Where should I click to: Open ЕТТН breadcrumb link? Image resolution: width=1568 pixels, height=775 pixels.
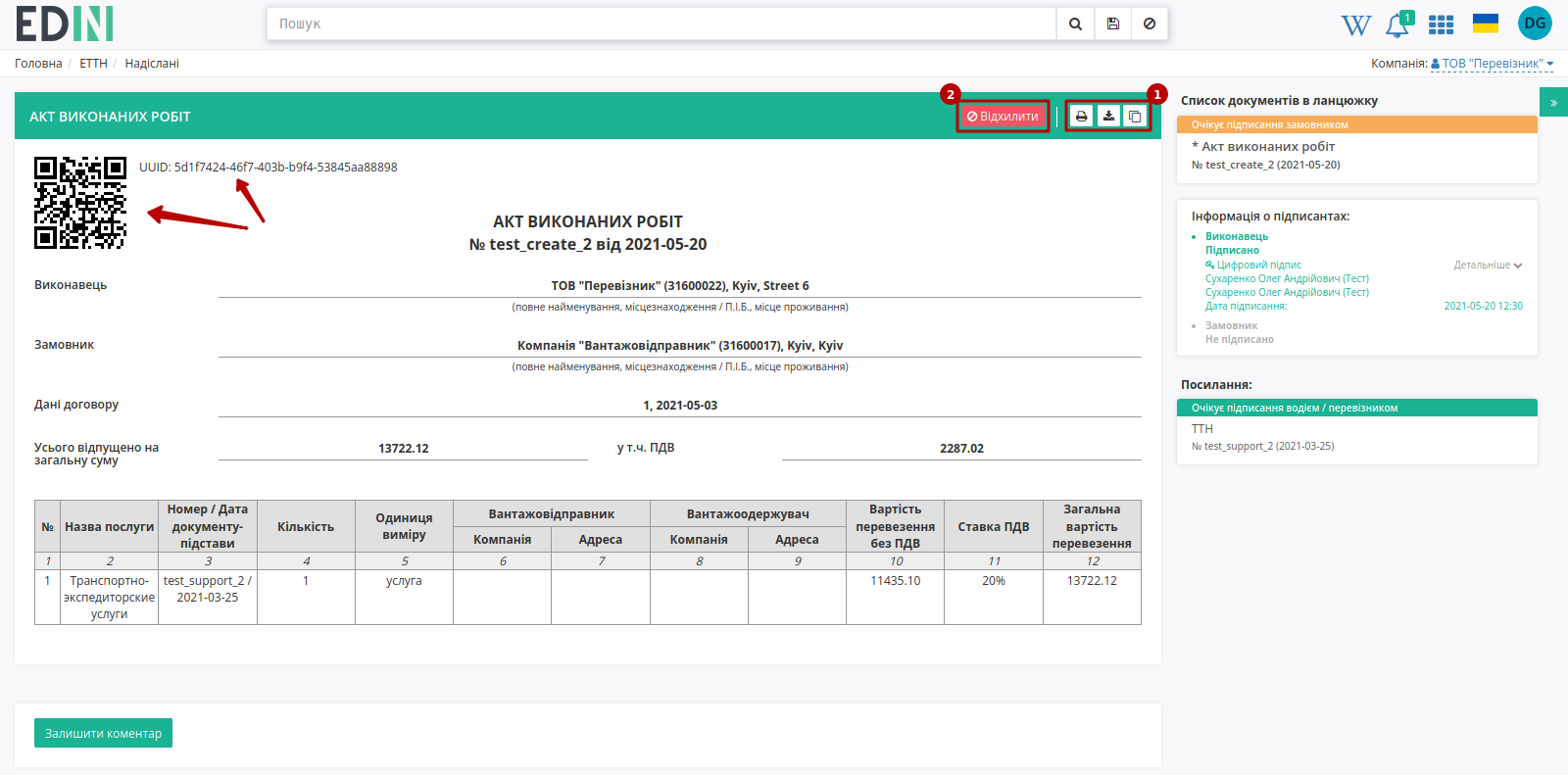(93, 64)
